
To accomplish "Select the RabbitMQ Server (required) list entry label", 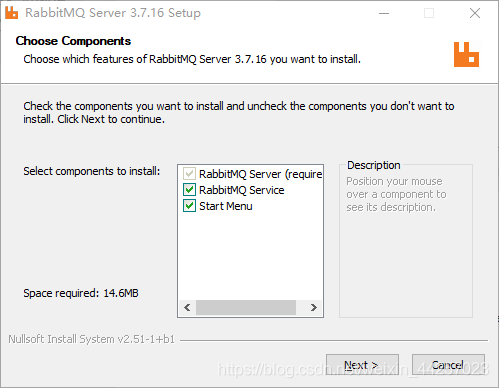I will 261,174.
